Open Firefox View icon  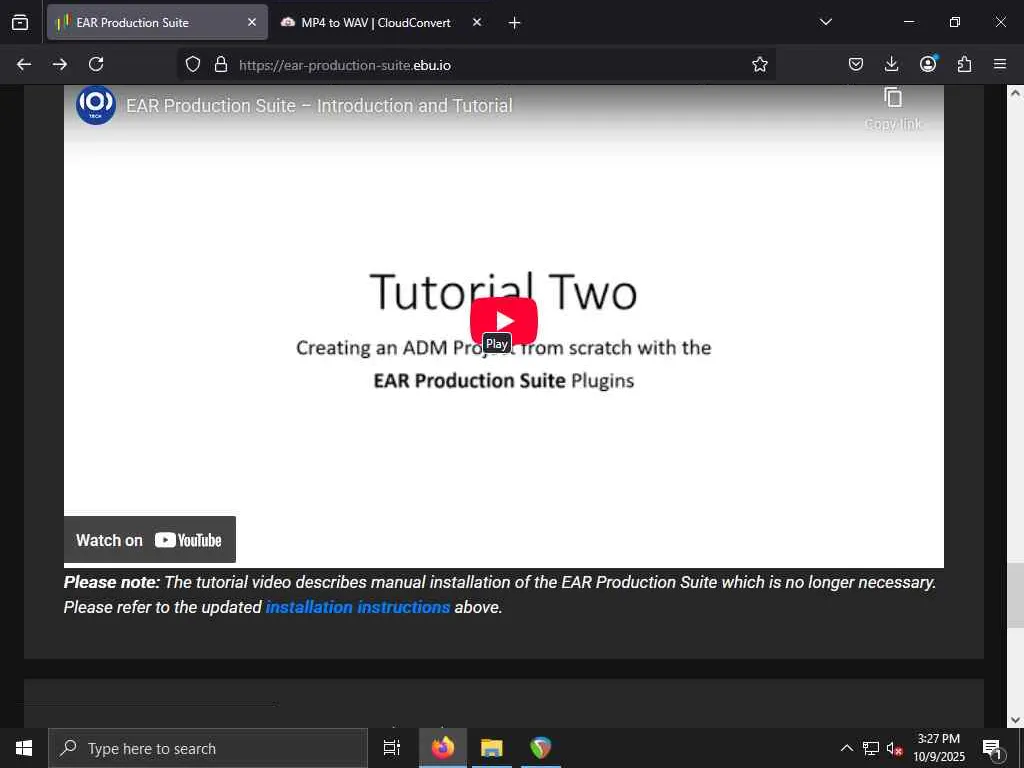(20, 22)
